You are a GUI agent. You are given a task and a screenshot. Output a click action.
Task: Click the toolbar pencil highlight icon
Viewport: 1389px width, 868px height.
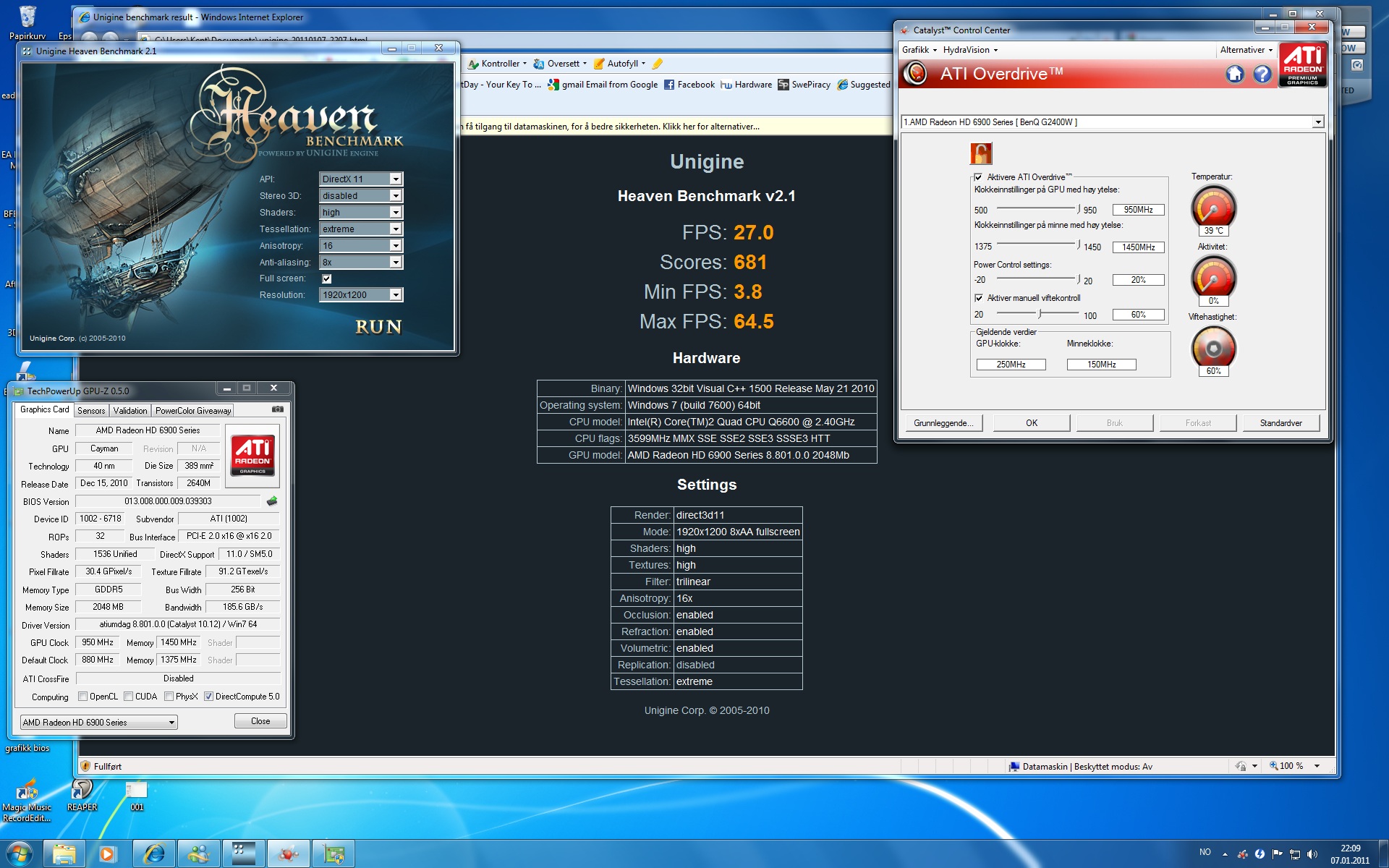657,64
